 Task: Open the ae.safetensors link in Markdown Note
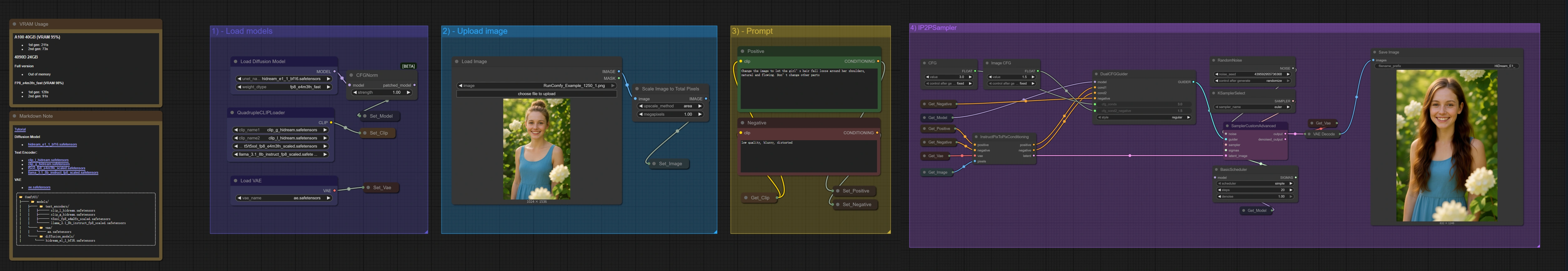39,187
